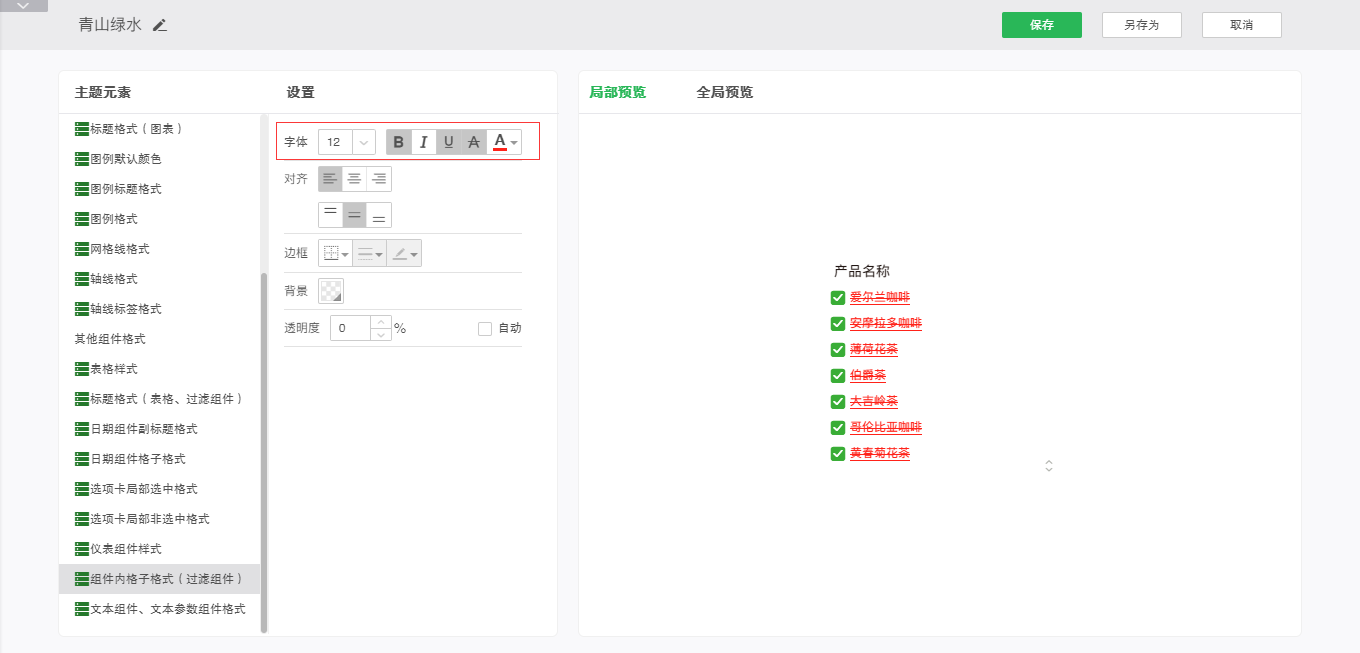This screenshot has height=653, width=1360.
Task: Click the green 保存 button
Action: point(1041,25)
